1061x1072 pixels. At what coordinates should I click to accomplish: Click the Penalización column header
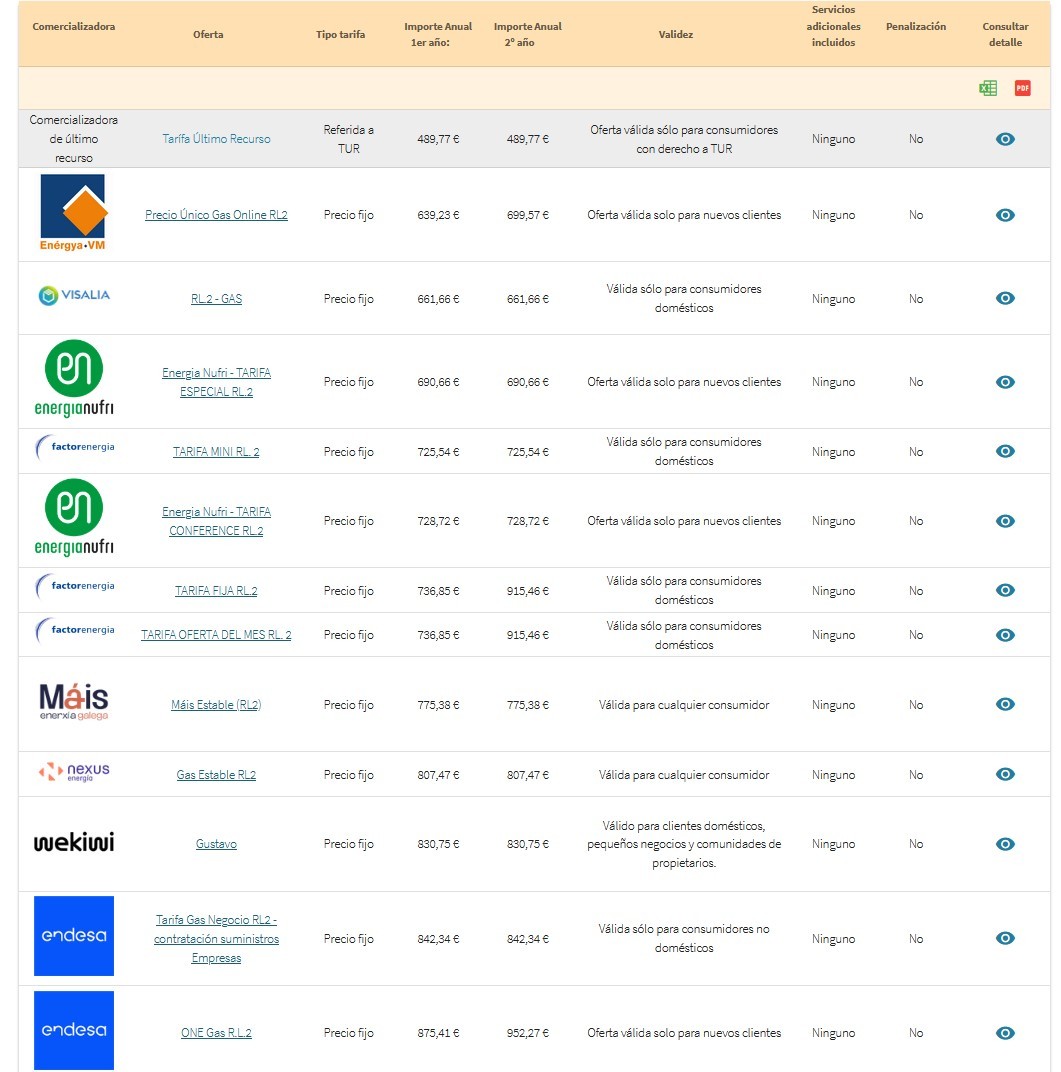[916, 27]
